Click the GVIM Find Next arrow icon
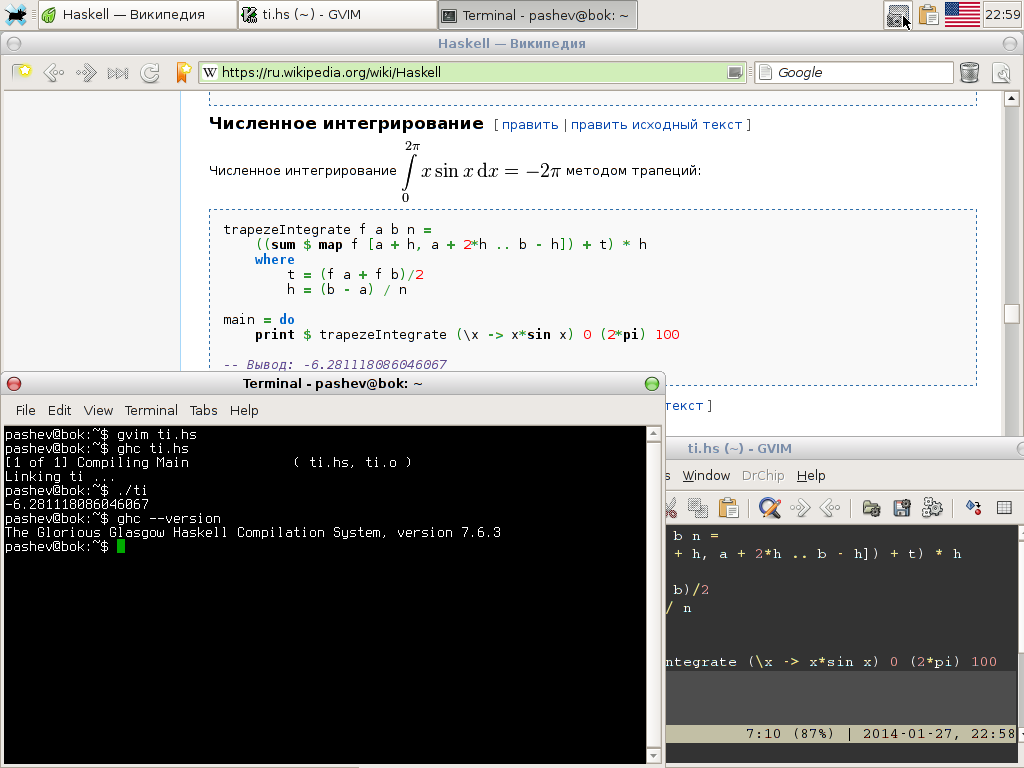Viewport: 1024px width, 768px height. tap(800, 507)
